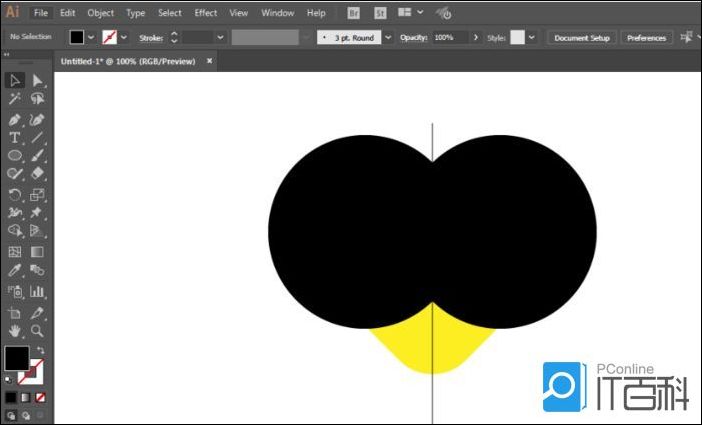Select the Ellipse shape tool
This screenshot has width=702, height=425.
tap(15, 156)
